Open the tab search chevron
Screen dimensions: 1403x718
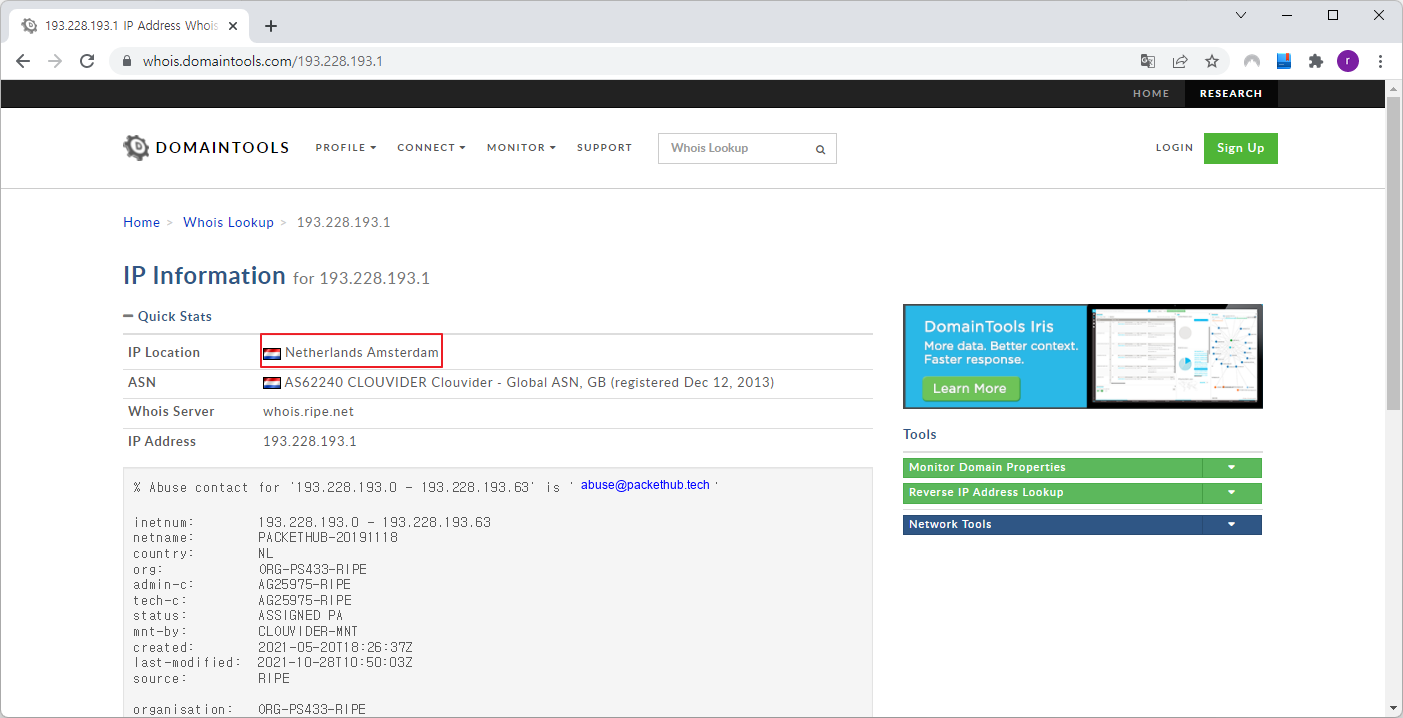tap(1241, 15)
